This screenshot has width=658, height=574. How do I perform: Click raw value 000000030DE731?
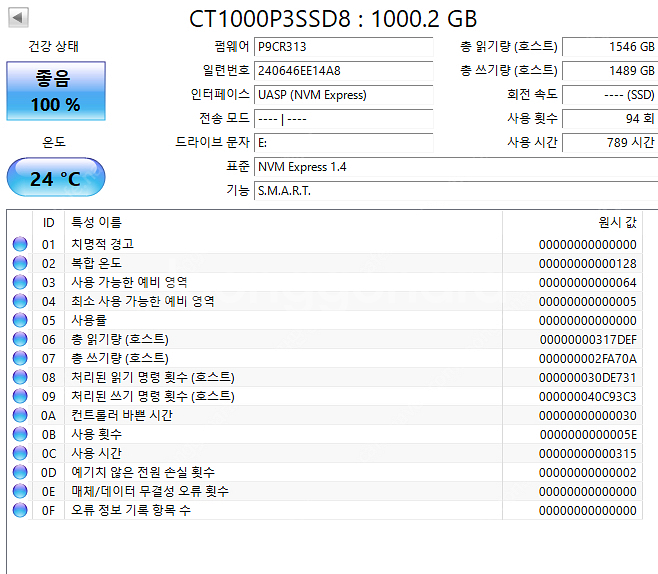[588, 378]
